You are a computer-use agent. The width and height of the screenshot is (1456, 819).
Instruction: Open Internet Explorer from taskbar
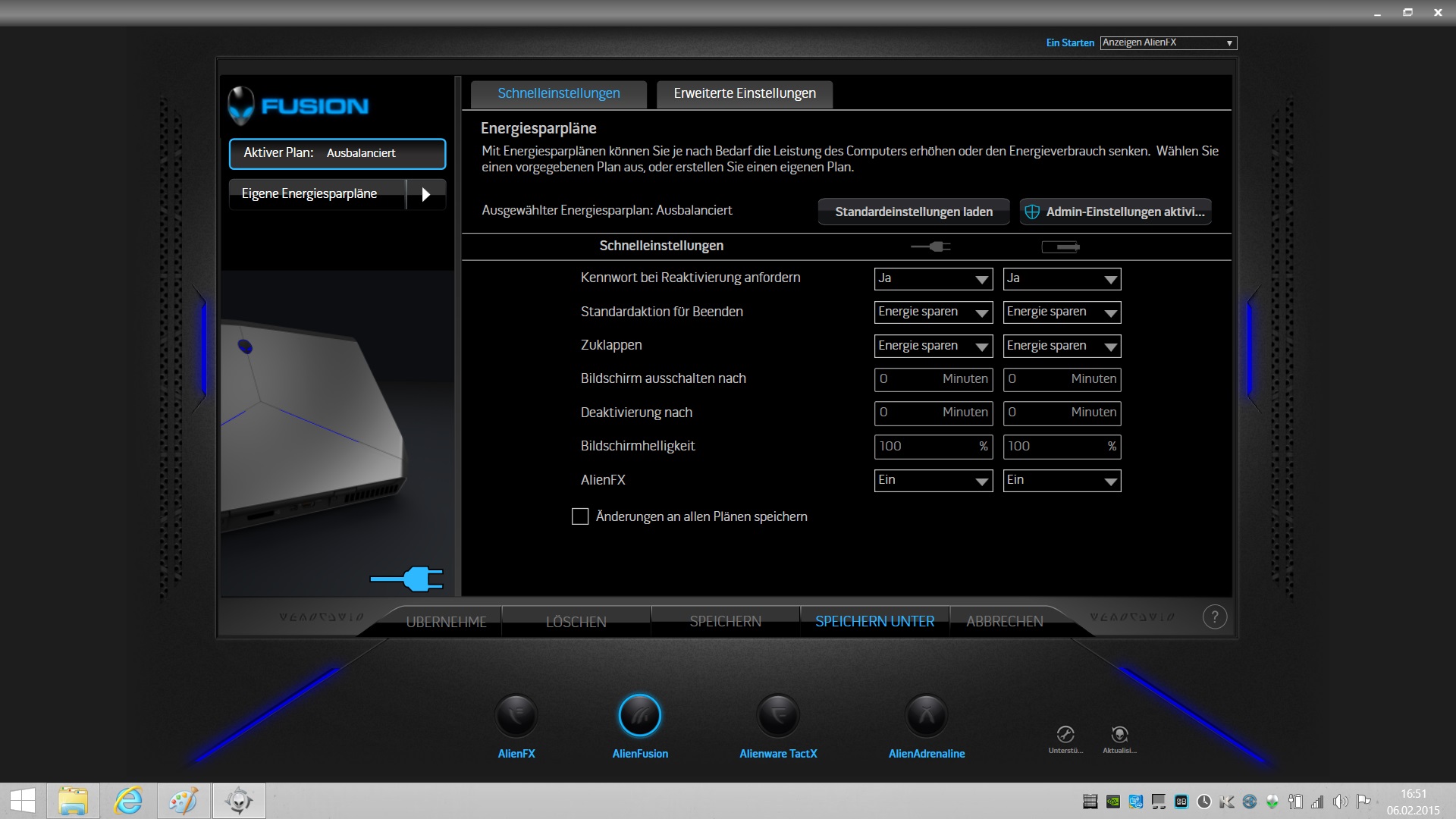[128, 801]
